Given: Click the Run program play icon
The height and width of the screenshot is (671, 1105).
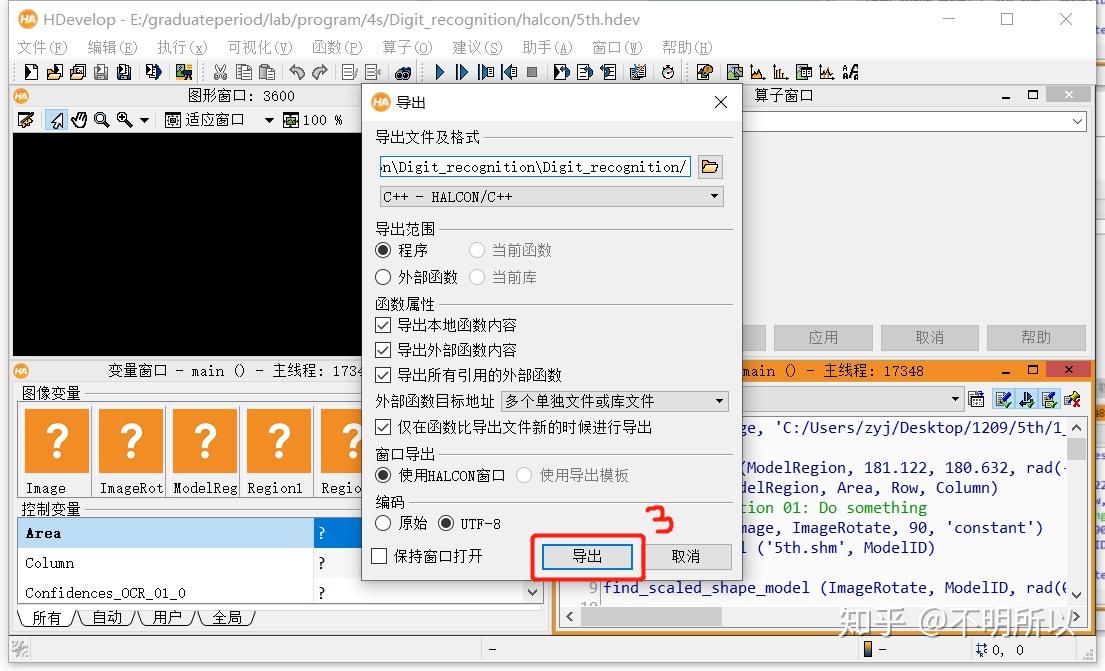Looking at the screenshot, I should tap(438, 71).
